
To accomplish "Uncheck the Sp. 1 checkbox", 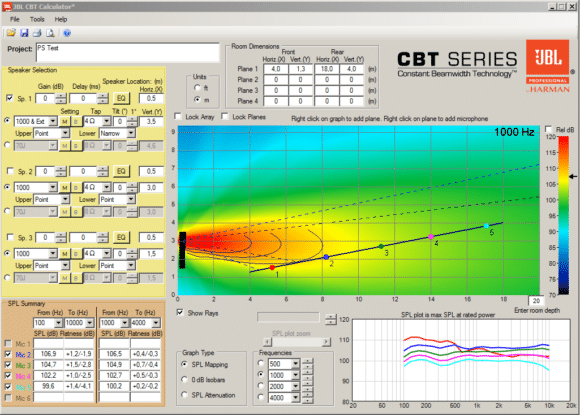I will pyautogui.click(x=10, y=98).
